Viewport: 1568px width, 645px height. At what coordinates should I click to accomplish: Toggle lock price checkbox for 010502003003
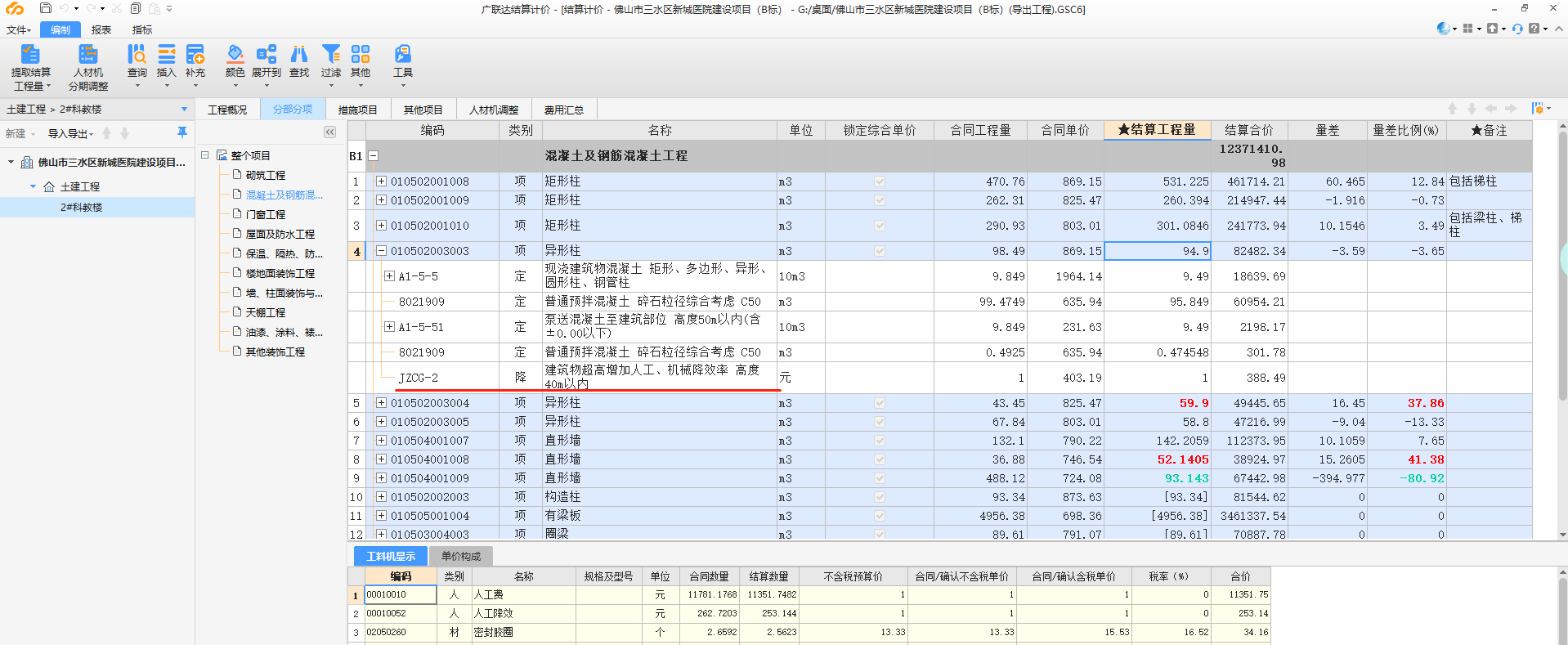(x=880, y=251)
